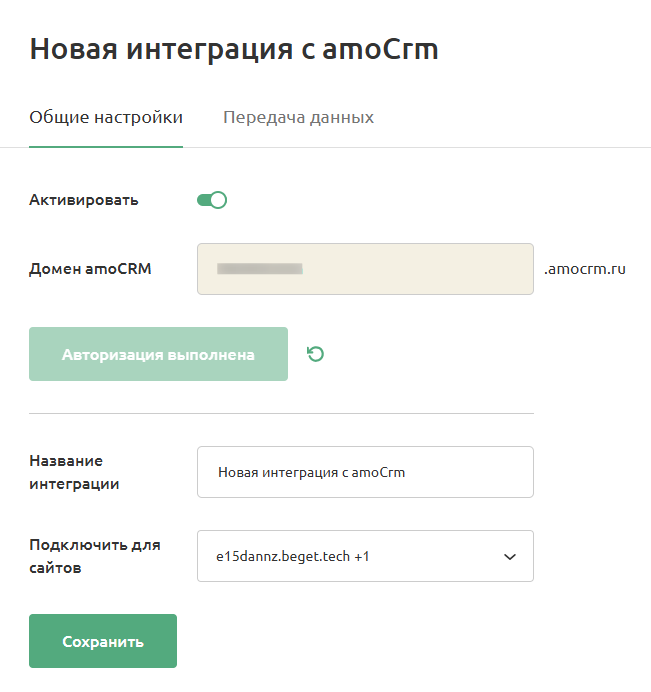Click e15dannz.beget.tech +1 selected value
The height and width of the screenshot is (692, 651).
pos(293,556)
